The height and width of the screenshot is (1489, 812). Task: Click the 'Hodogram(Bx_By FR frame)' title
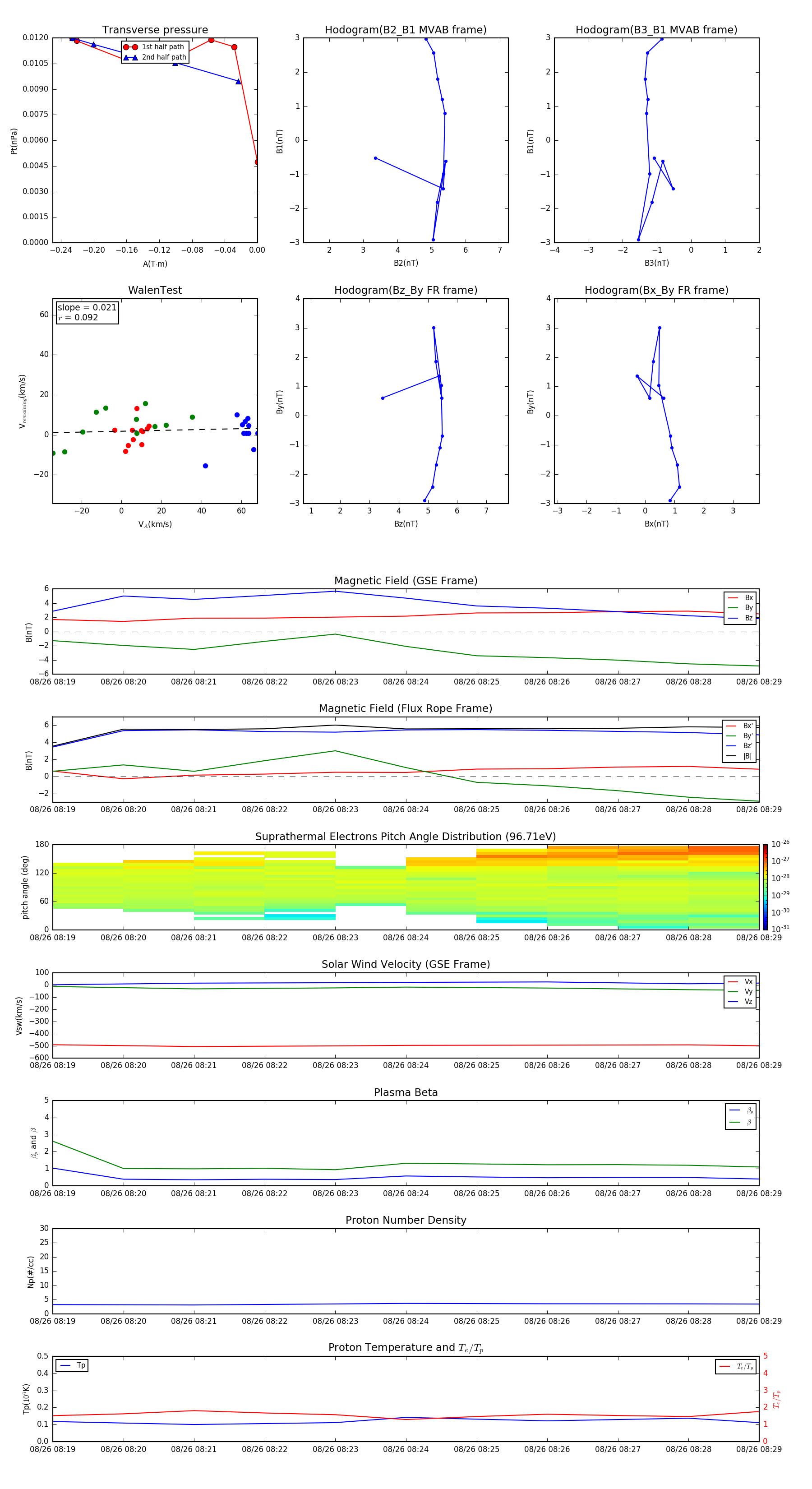[x=656, y=290]
